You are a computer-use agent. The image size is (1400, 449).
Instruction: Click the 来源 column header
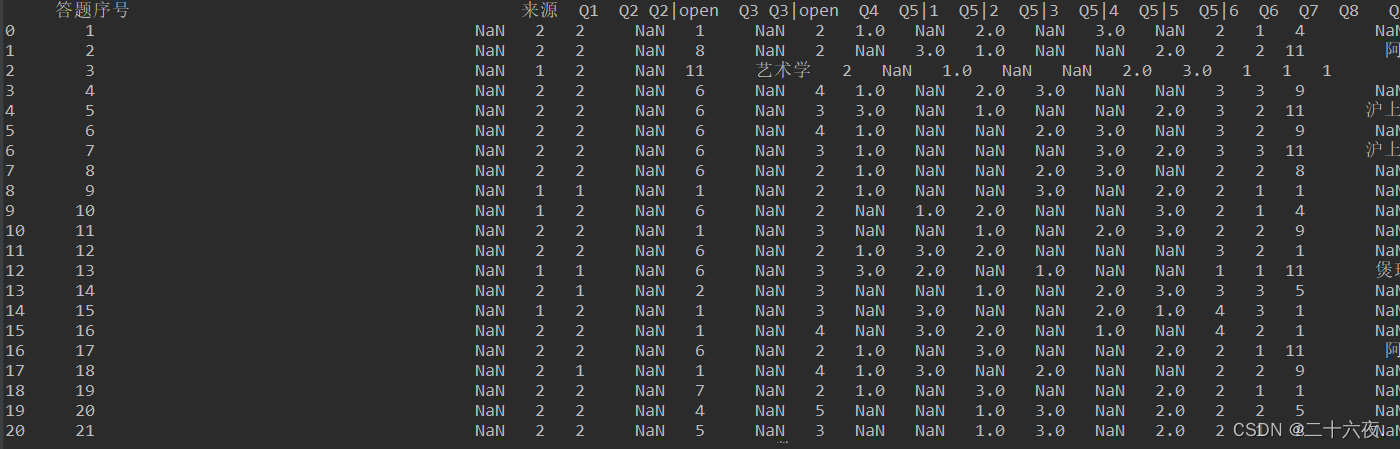(x=540, y=11)
